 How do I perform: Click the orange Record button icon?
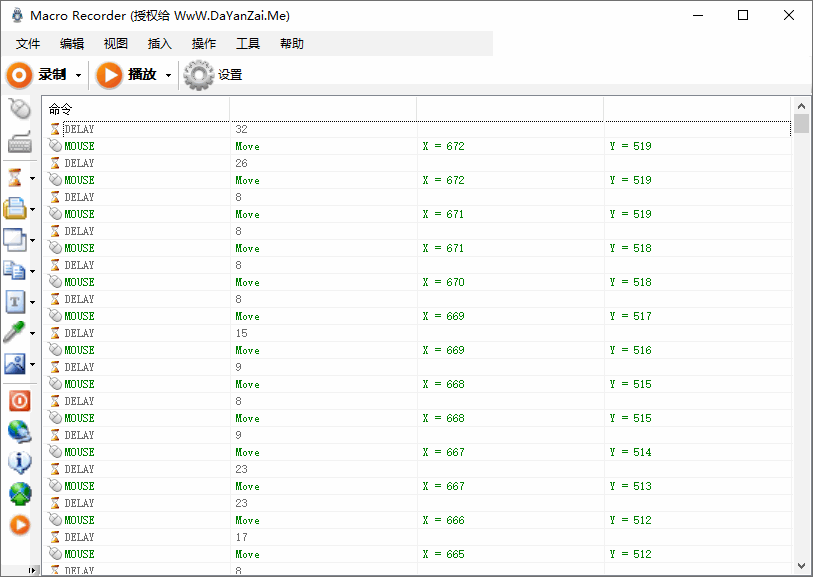pos(19,75)
